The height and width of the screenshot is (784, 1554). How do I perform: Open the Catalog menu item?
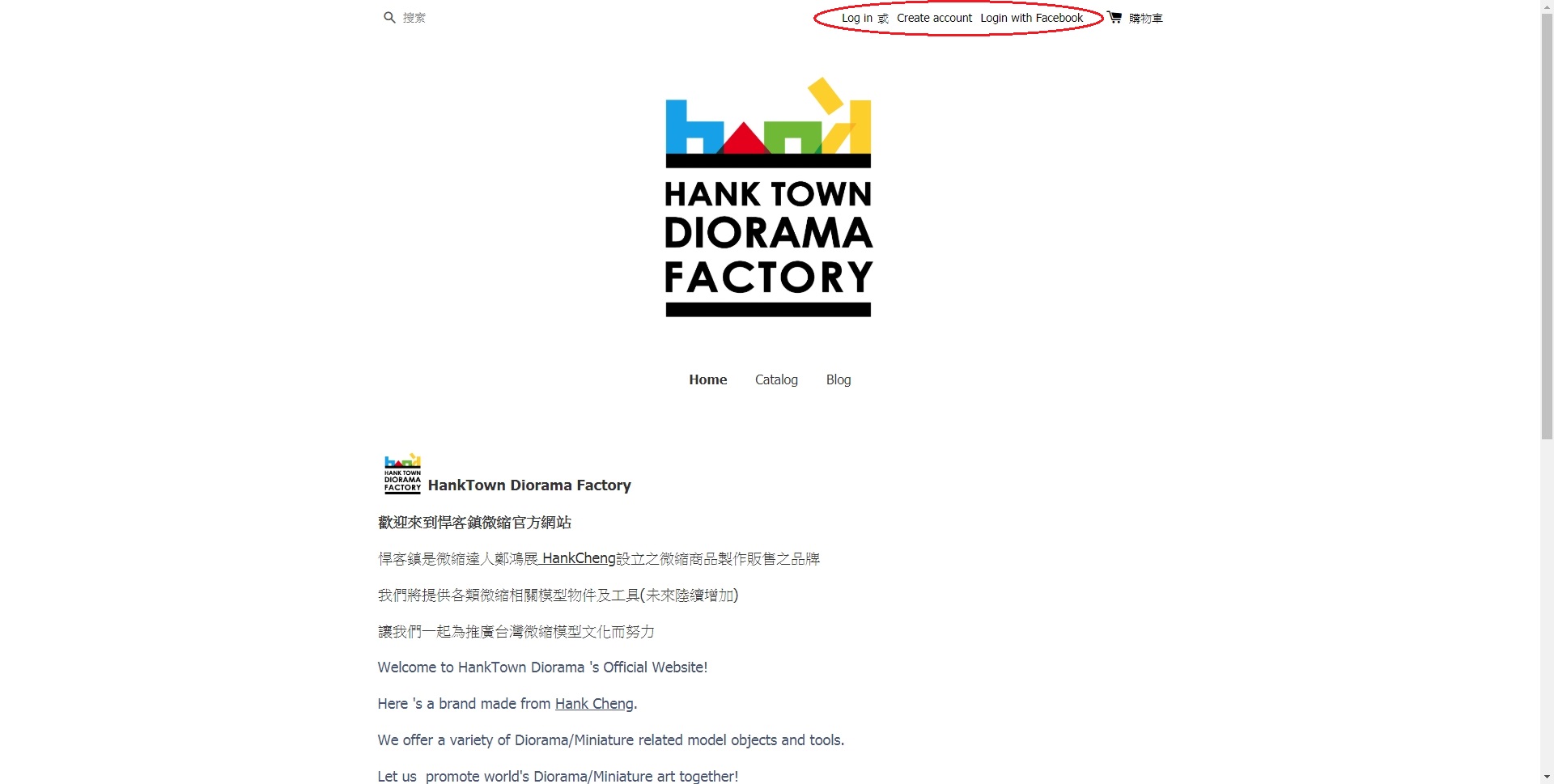pyautogui.click(x=776, y=379)
